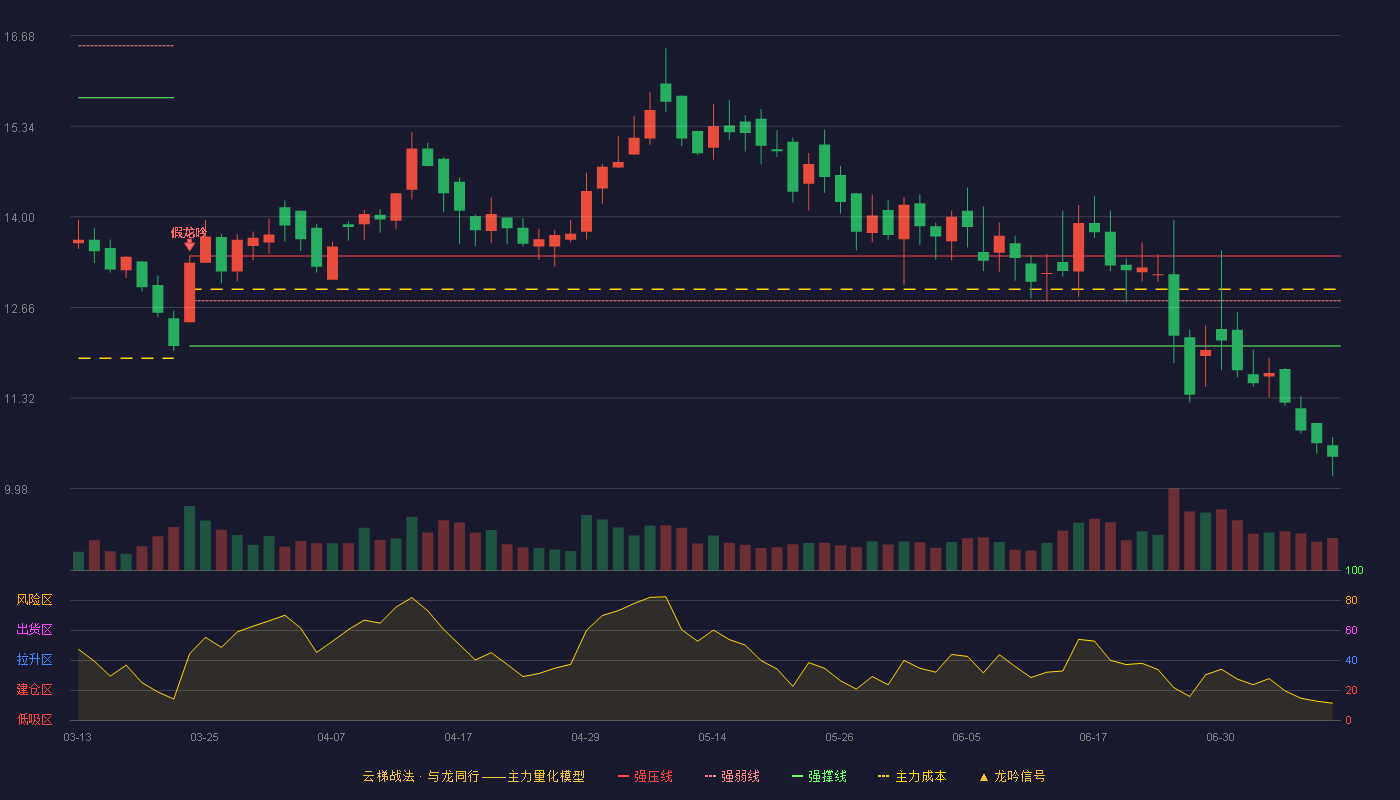Screen dimensions: 1400x800
Task: Click the 04-07 date label
Action: click(x=332, y=737)
